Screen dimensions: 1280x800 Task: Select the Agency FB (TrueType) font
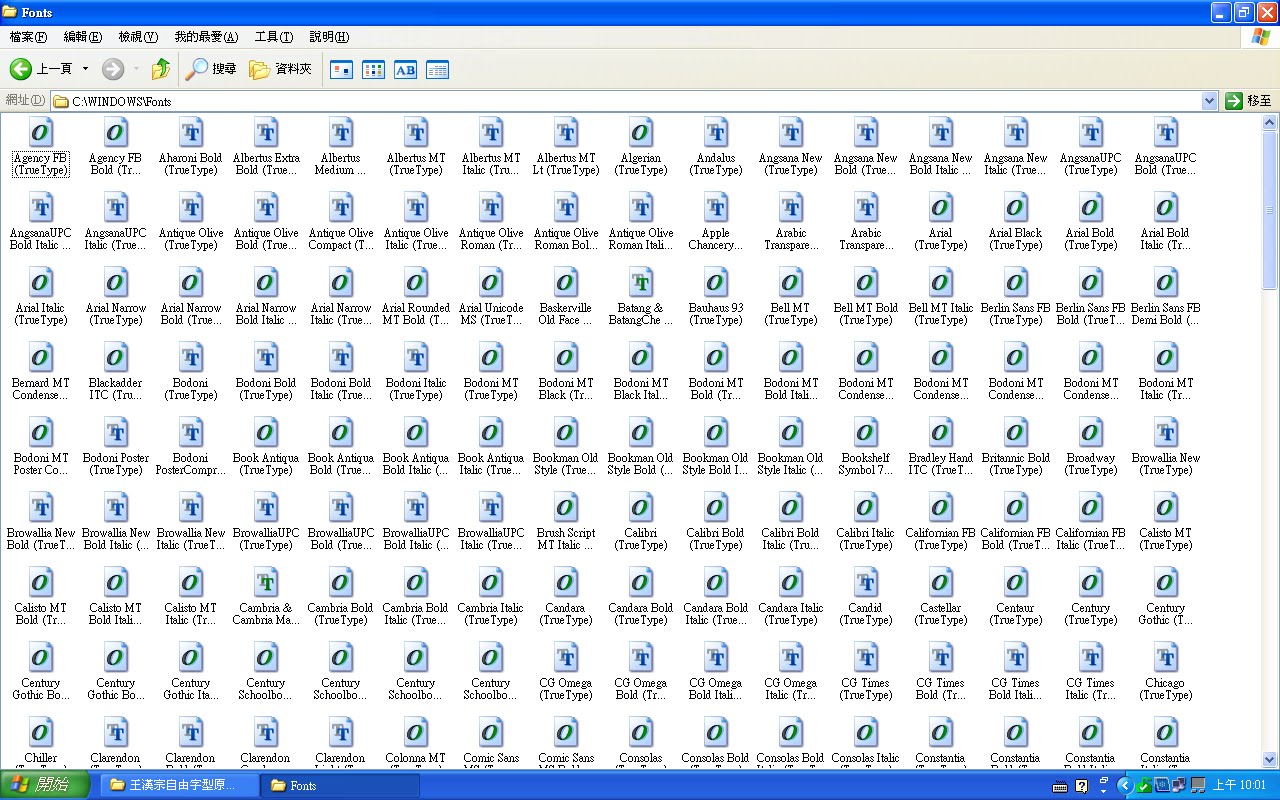click(x=41, y=146)
